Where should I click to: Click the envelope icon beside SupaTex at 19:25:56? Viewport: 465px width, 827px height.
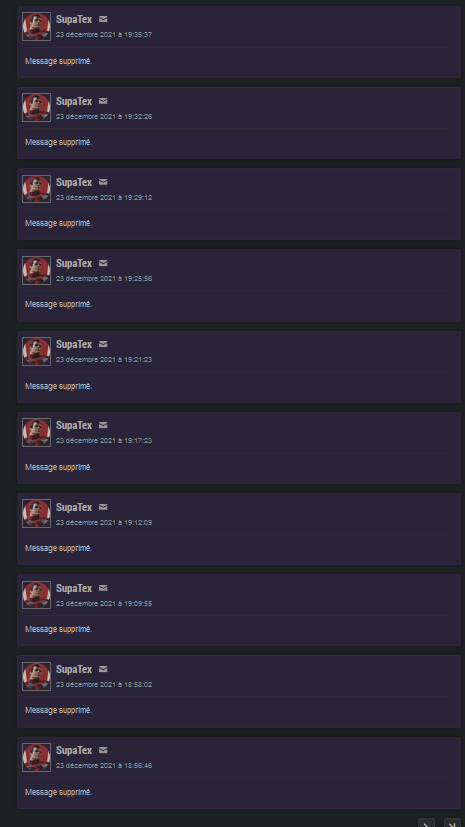[103, 263]
